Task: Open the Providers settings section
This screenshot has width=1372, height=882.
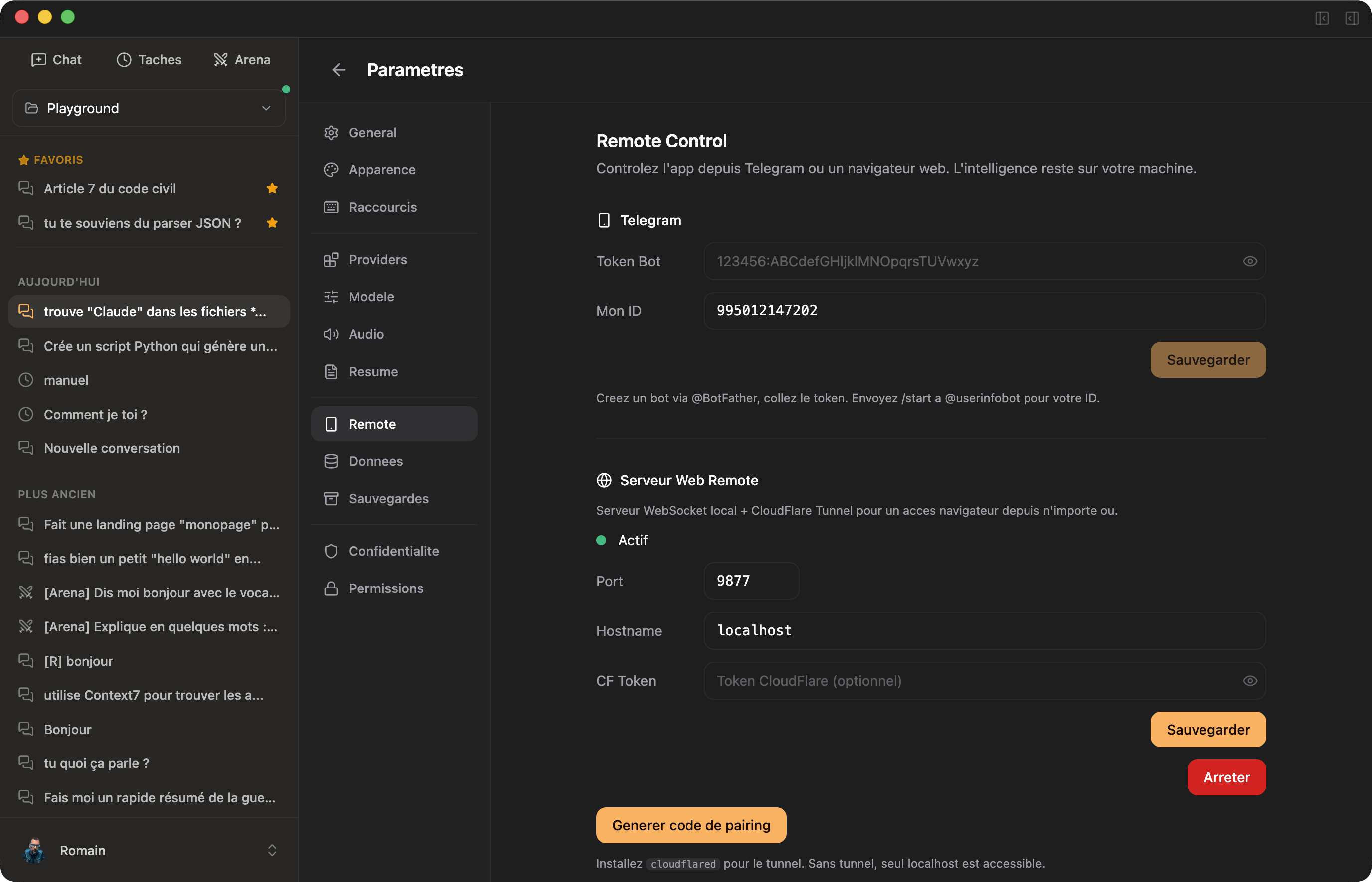Action: tap(377, 259)
